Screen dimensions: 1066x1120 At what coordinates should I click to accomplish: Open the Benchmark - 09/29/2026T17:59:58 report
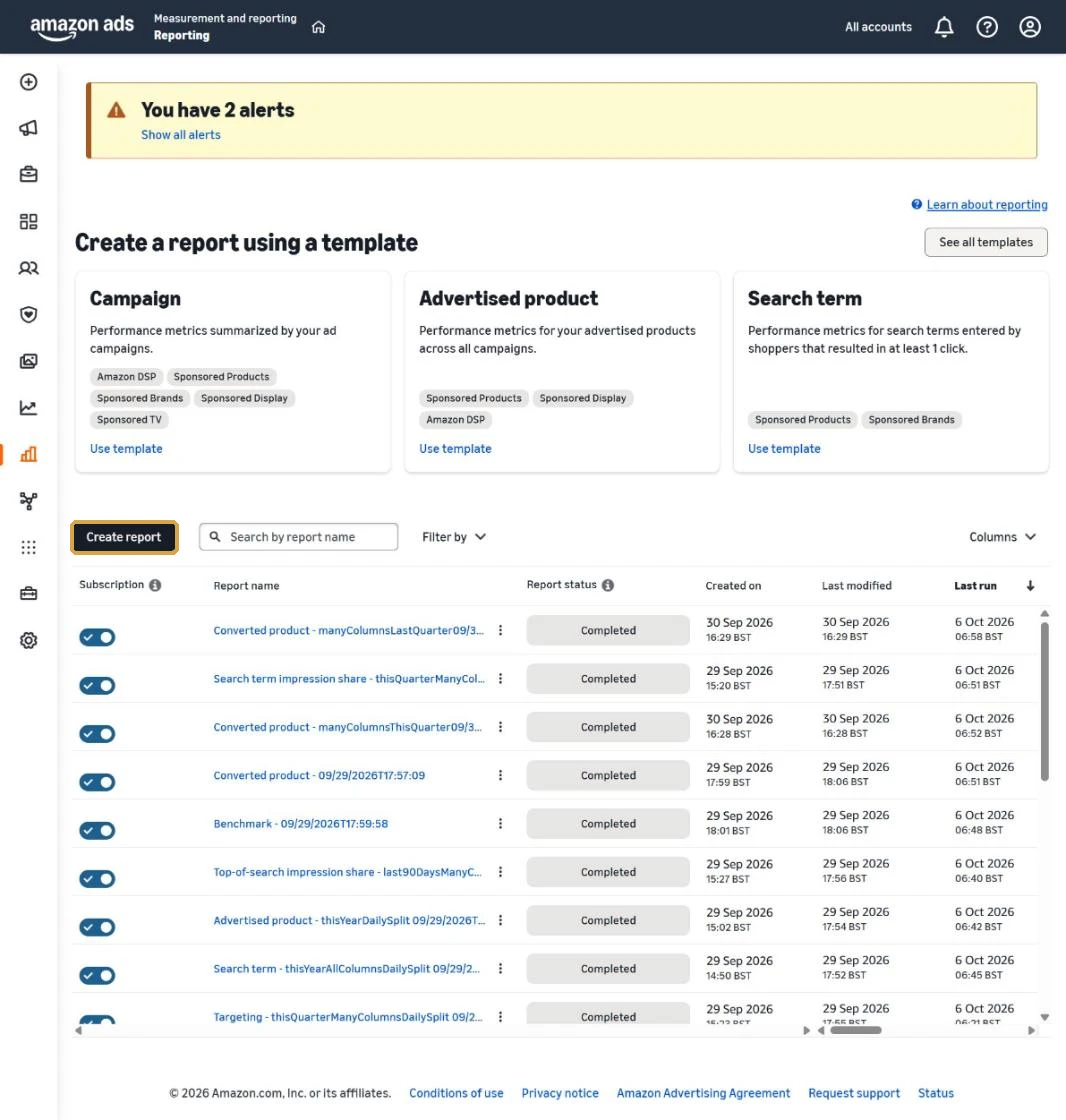301,824
